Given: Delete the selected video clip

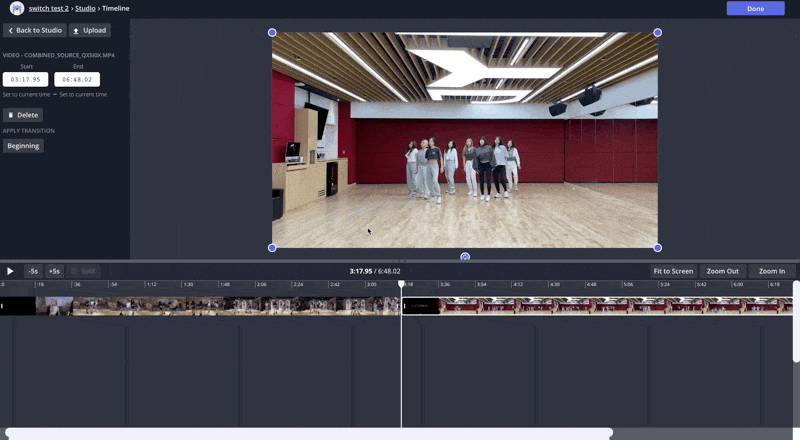Looking at the screenshot, I should pos(23,115).
